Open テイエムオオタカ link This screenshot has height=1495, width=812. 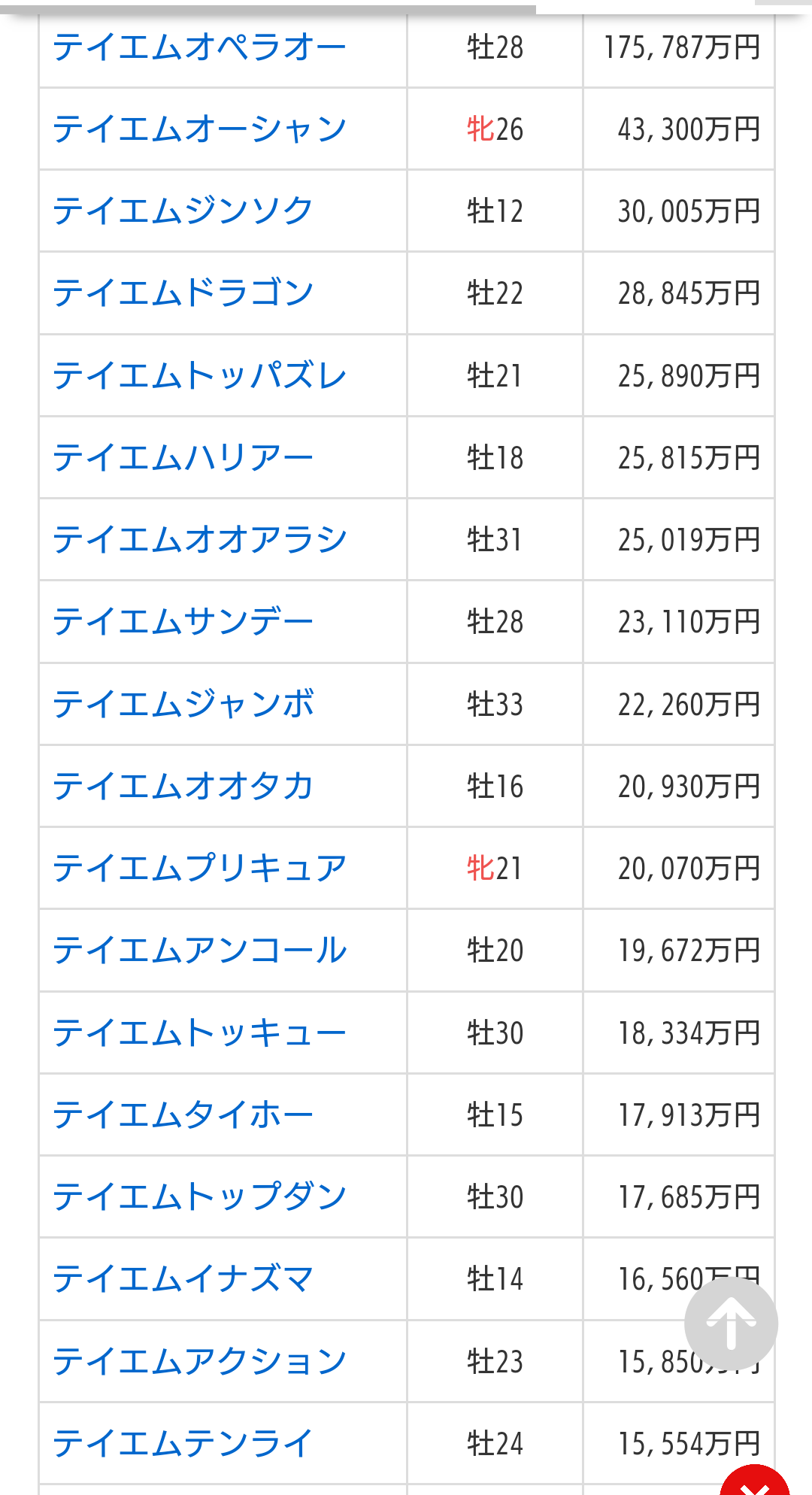(x=183, y=787)
